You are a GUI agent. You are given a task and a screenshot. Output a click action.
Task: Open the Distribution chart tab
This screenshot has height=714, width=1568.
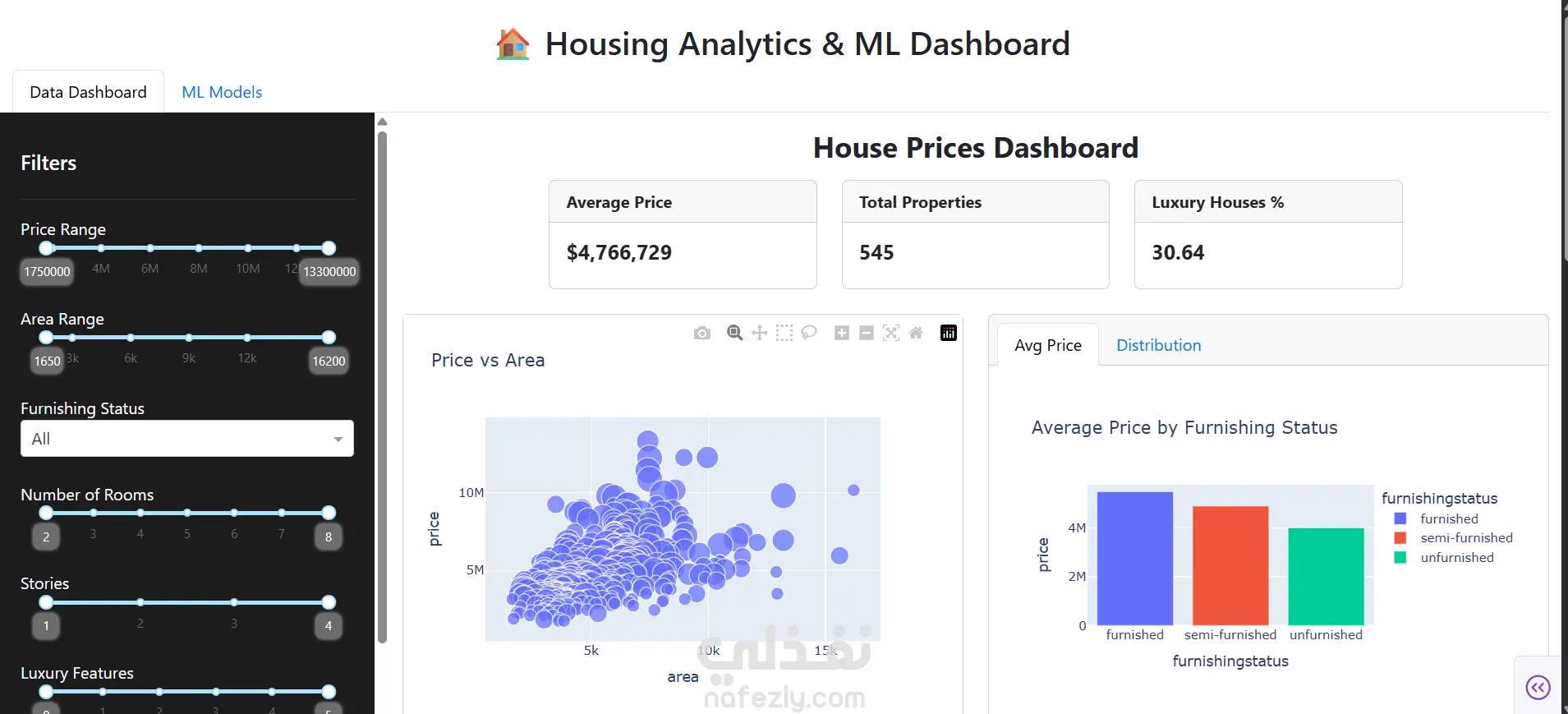click(x=1158, y=345)
